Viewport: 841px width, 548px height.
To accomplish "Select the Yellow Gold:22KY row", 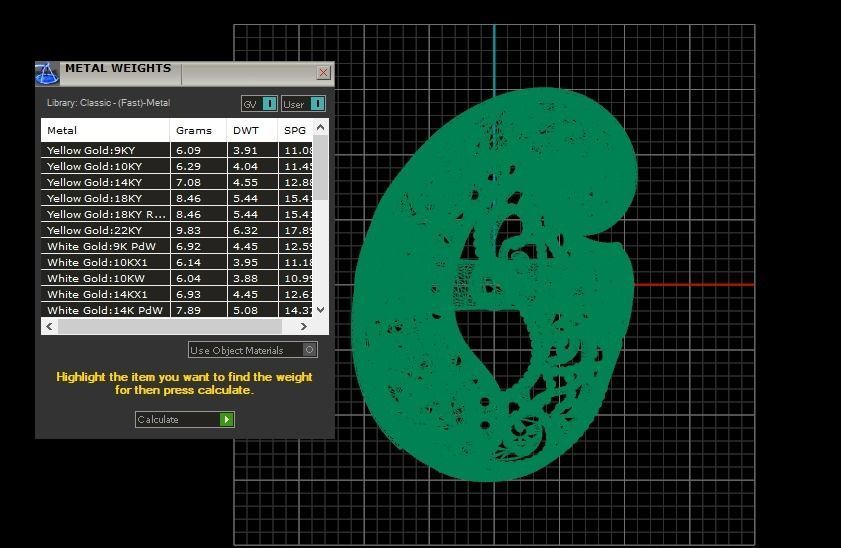I will coord(177,231).
